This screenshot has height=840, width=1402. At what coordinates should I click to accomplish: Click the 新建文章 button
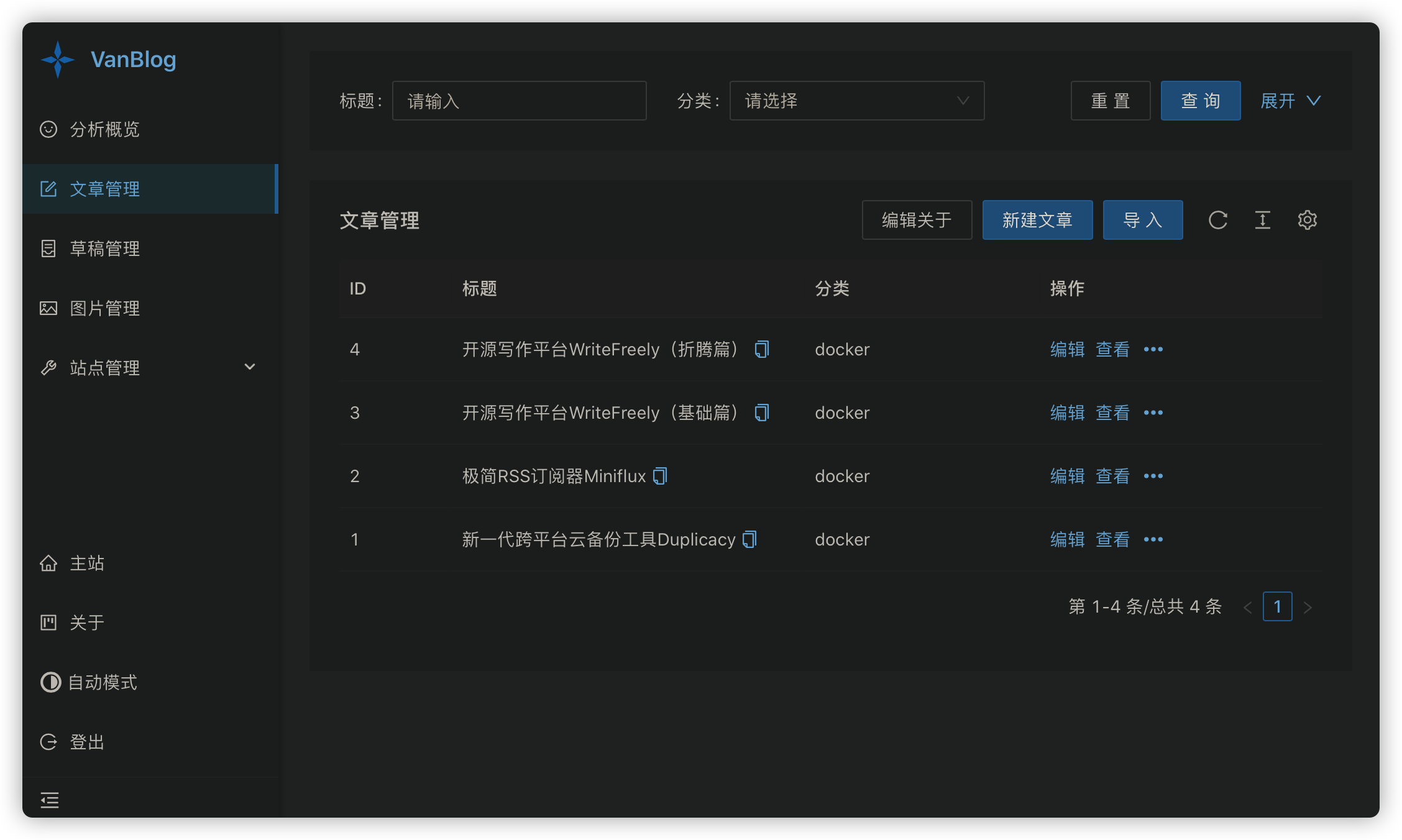tap(1037, 220)
